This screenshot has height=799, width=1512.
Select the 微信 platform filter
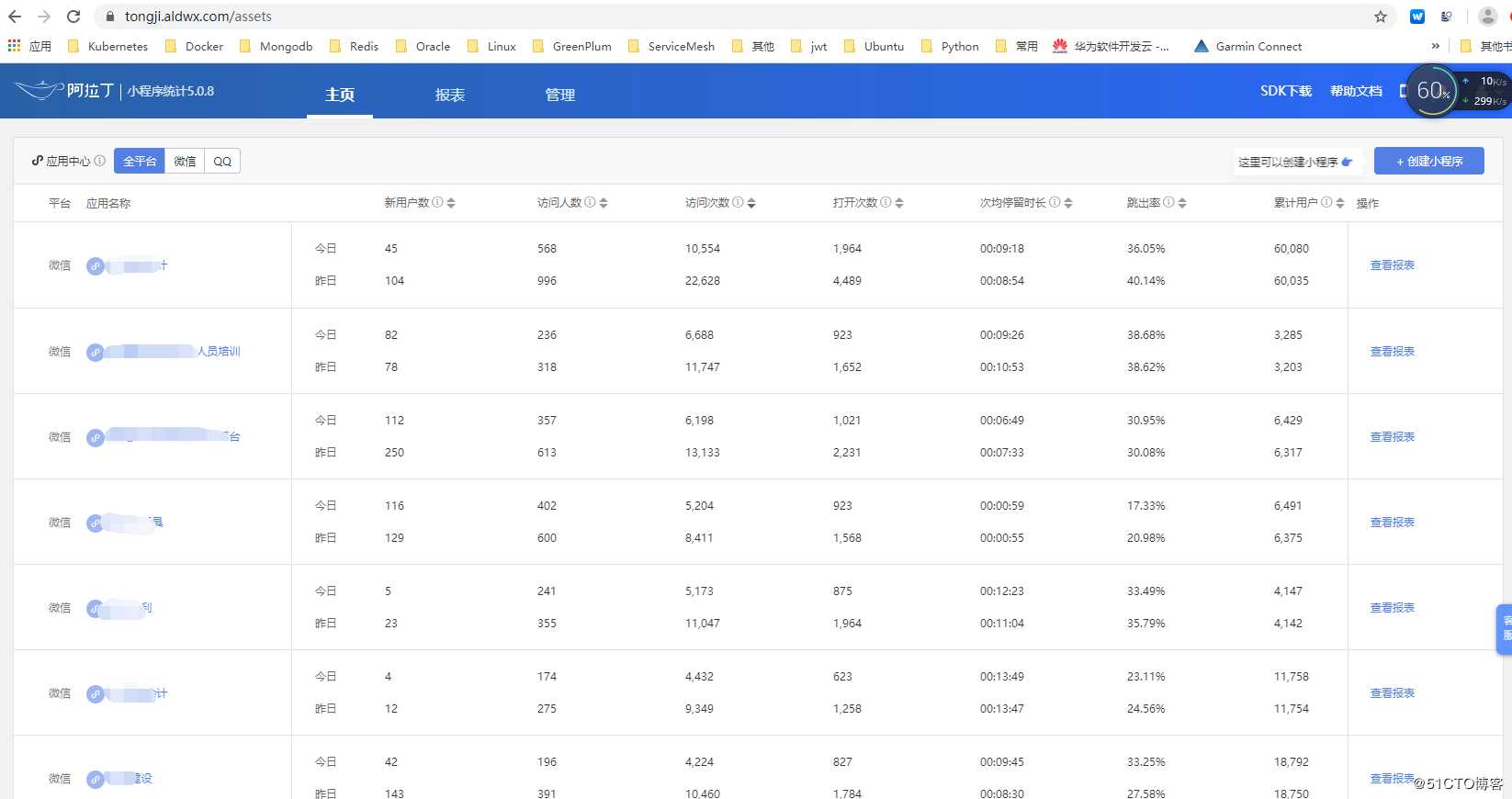point(185,161)
